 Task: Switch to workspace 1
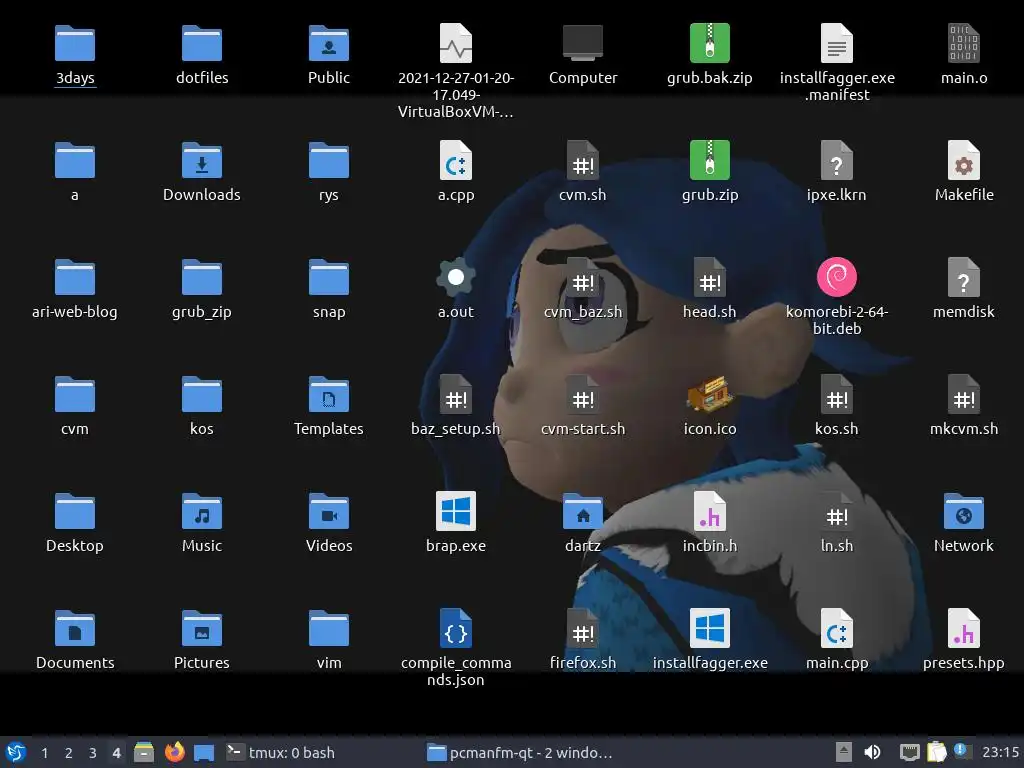tap(44, 753)
